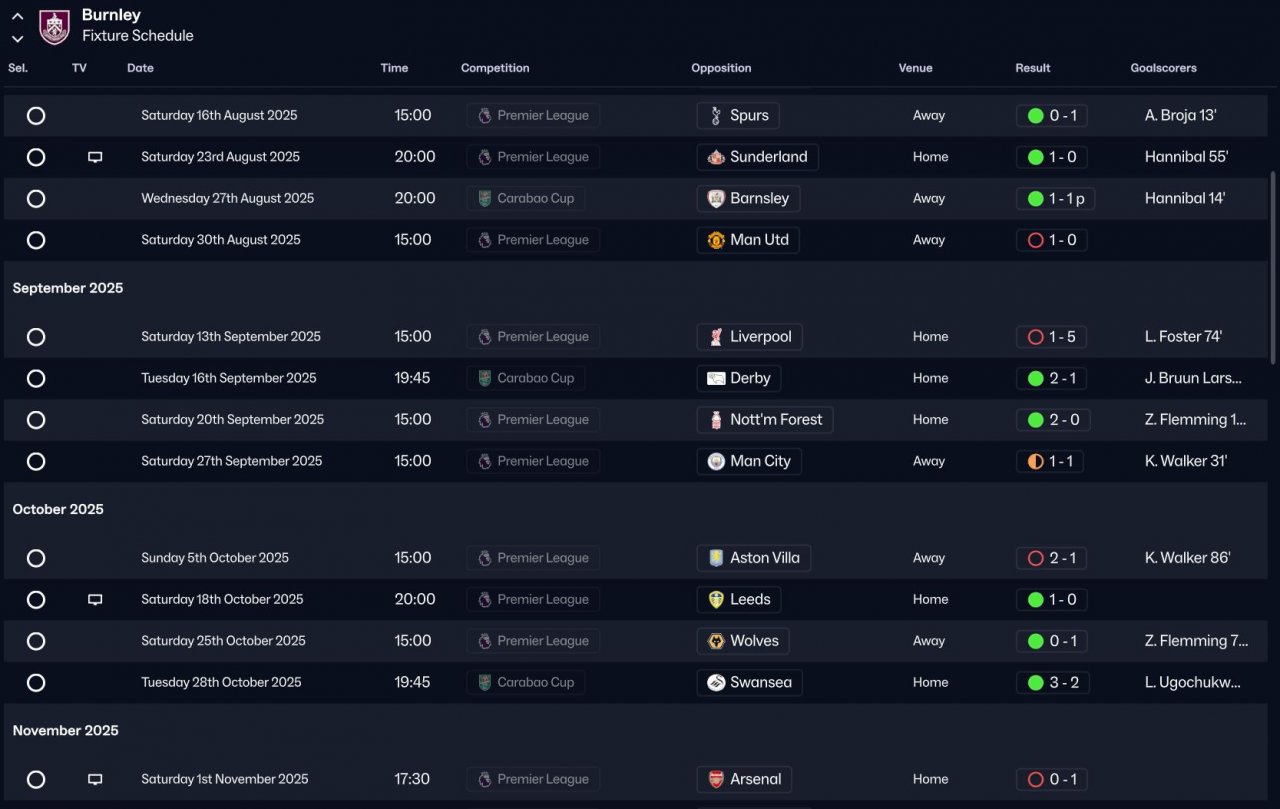
Task: Go to the next team with the down chevron
Action: [17, 39]
